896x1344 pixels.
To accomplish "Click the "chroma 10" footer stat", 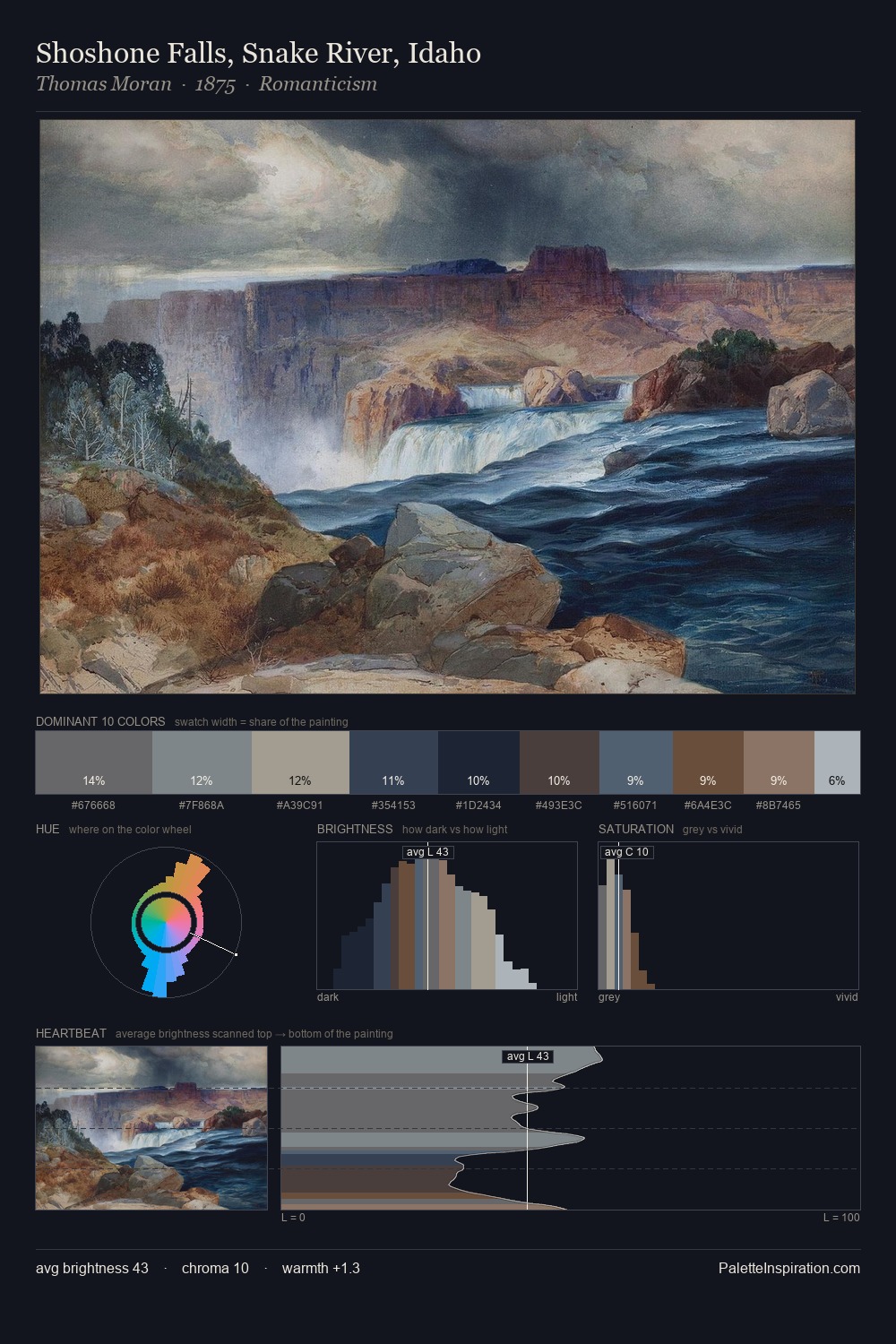I will point(215,1268).
